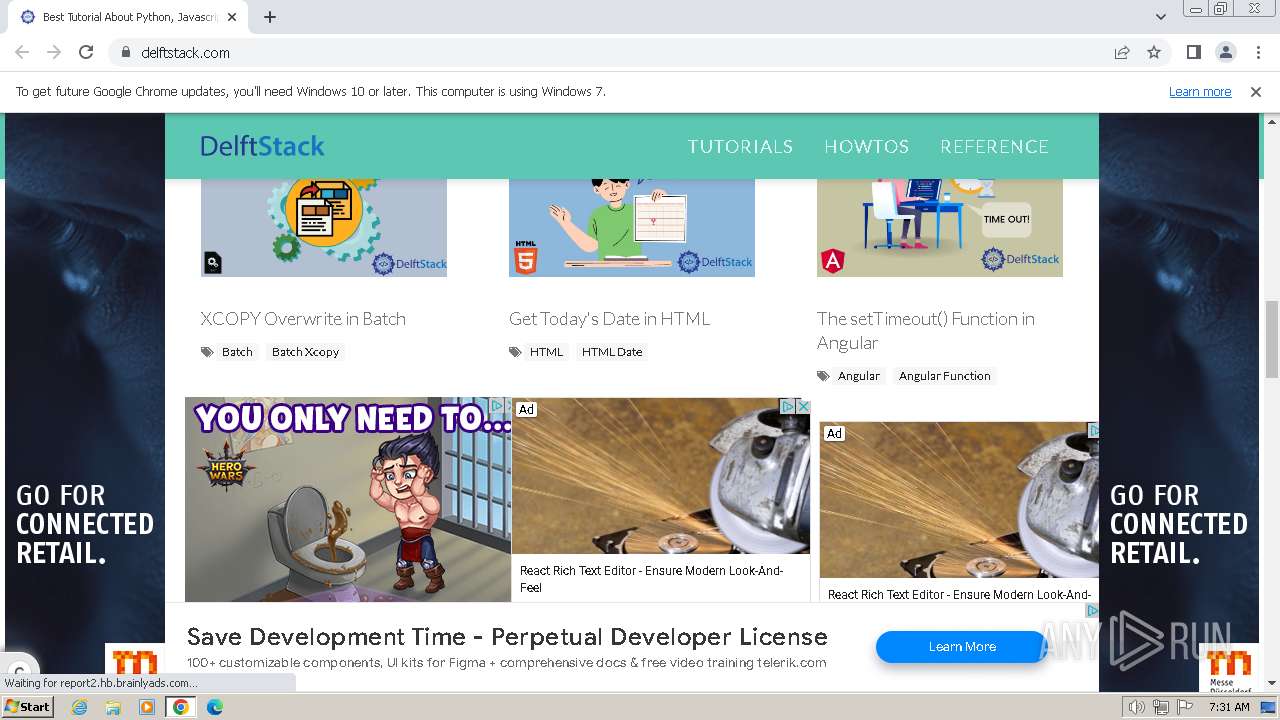Open Chrome profile avatar
This screenshot has width=1280, height=720.
point(1225,52)
